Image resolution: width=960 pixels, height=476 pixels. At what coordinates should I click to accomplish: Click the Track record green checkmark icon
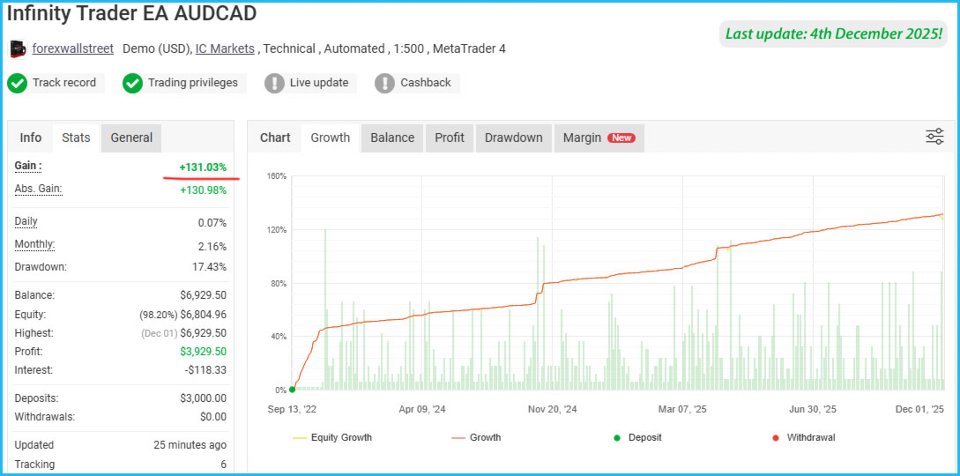[17, 83]
